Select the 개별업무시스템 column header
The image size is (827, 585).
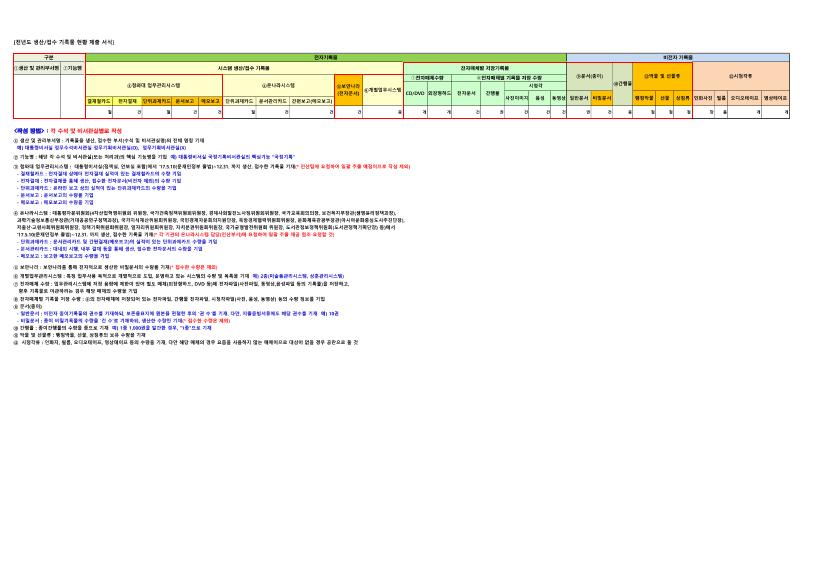pyautogui.click(x=382, y=89)
